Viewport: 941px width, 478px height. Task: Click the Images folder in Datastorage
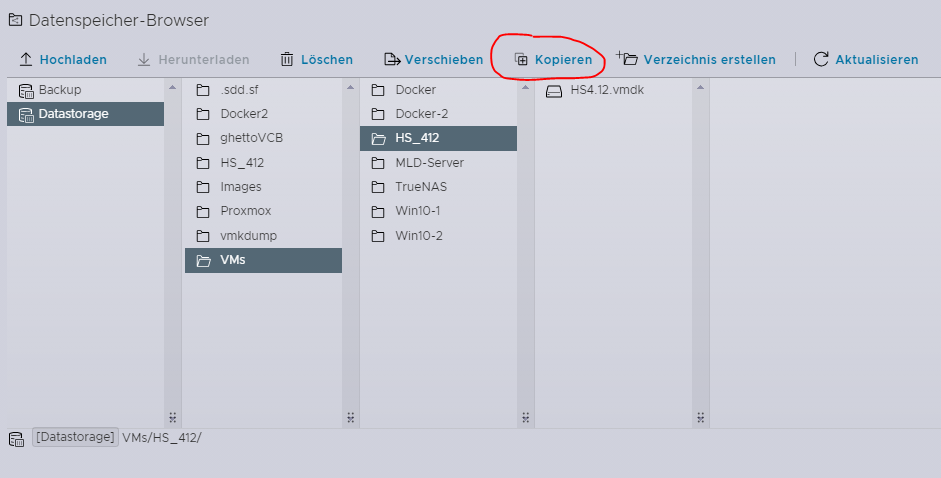coord(240,187)
